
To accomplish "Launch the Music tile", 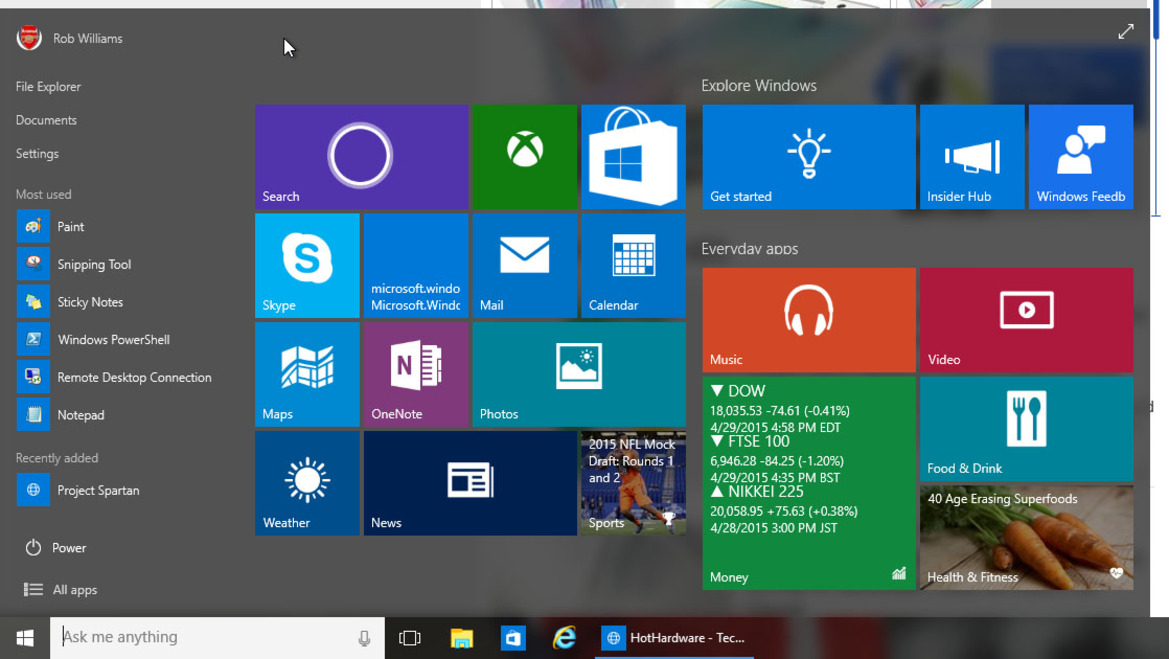I will [x=809, y=320].
